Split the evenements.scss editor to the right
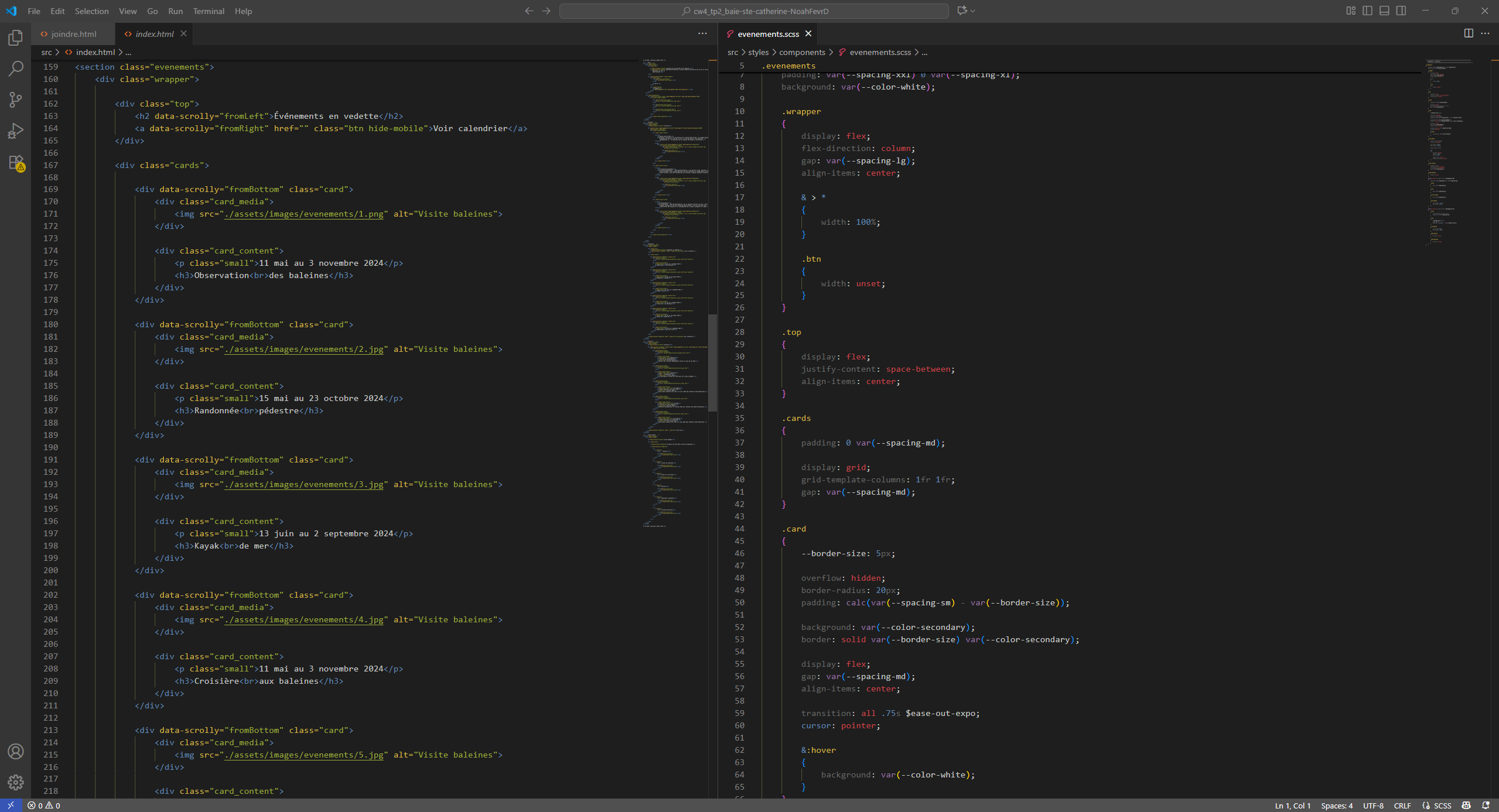The image size is (1499, 812). (x=1469, y=33)
